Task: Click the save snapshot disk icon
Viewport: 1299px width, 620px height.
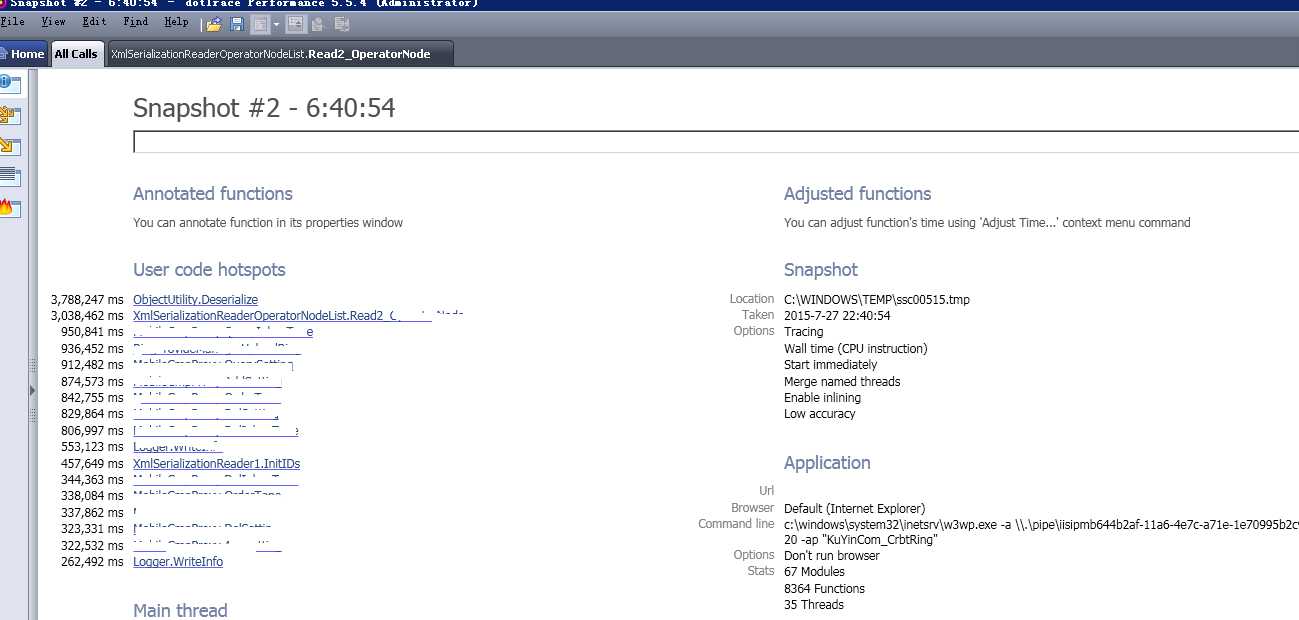Action: (237, 24)
